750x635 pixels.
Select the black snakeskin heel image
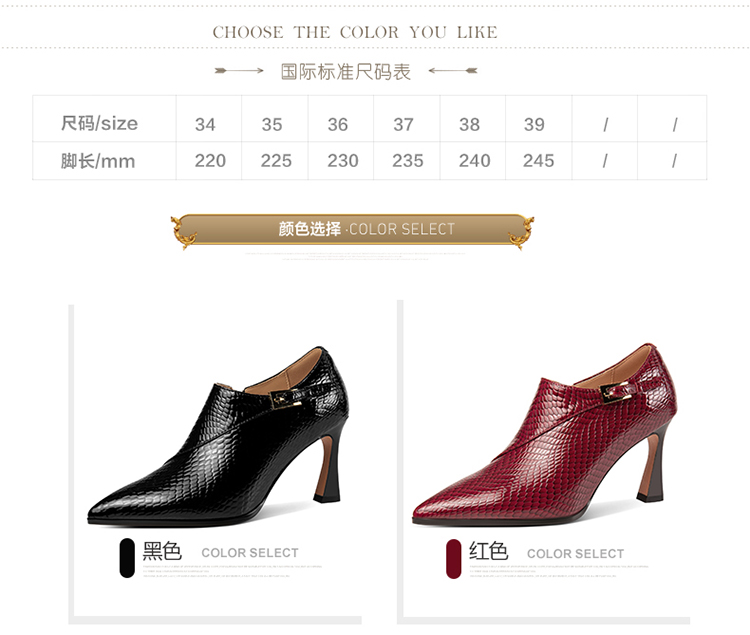pos(218,436)
